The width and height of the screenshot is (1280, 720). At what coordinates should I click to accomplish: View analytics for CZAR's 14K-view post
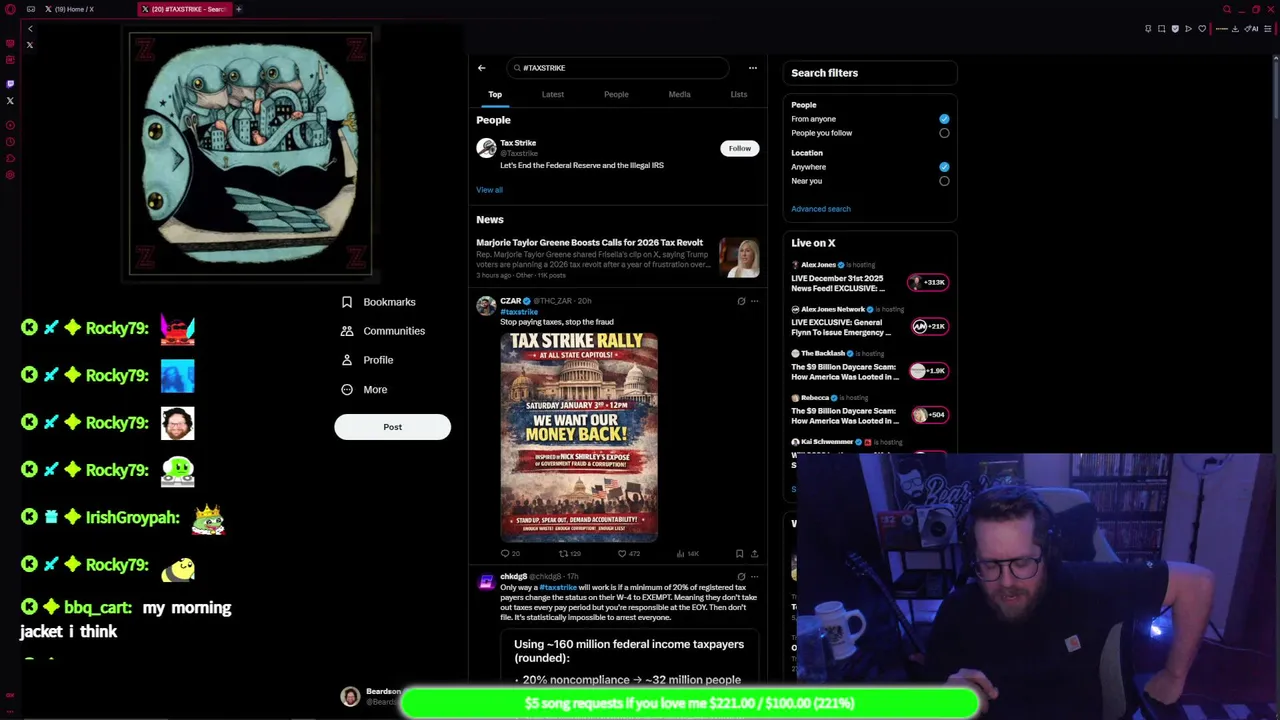tap(687, 554)
